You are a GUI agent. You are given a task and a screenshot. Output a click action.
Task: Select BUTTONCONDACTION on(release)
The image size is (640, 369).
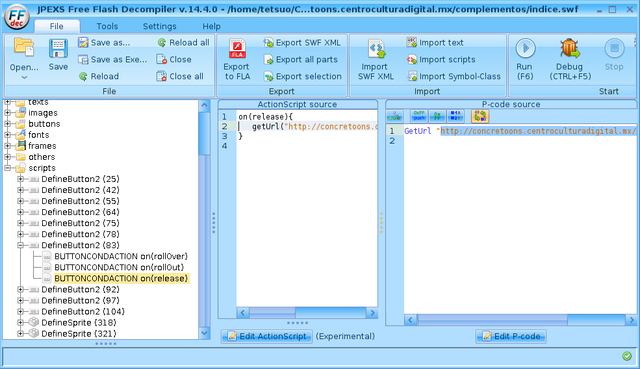(121, 278)
